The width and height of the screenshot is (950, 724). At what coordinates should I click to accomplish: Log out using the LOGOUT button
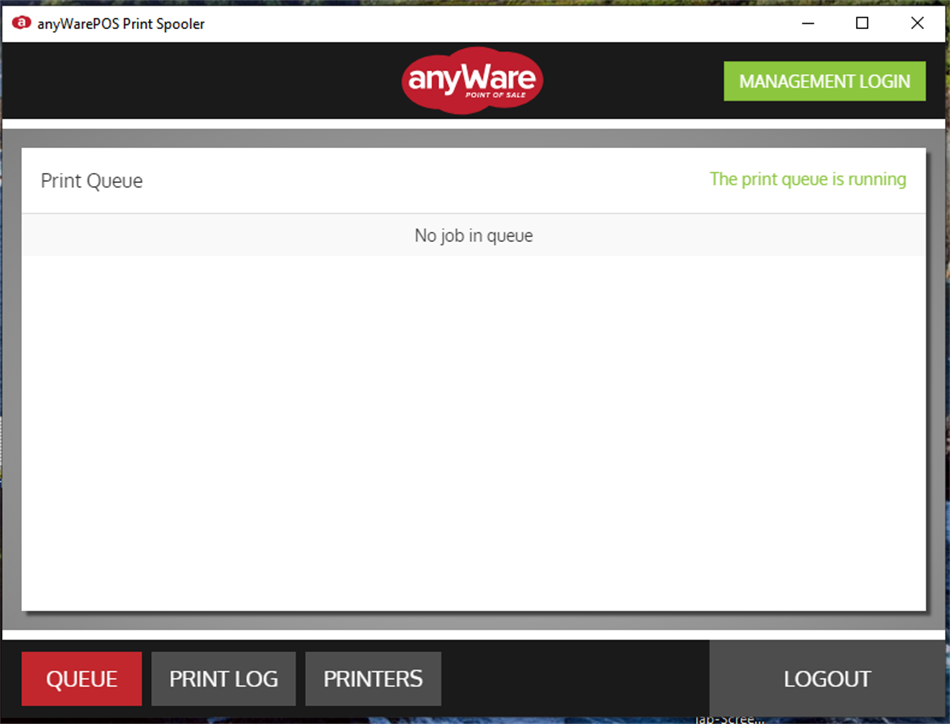(827, 678)
